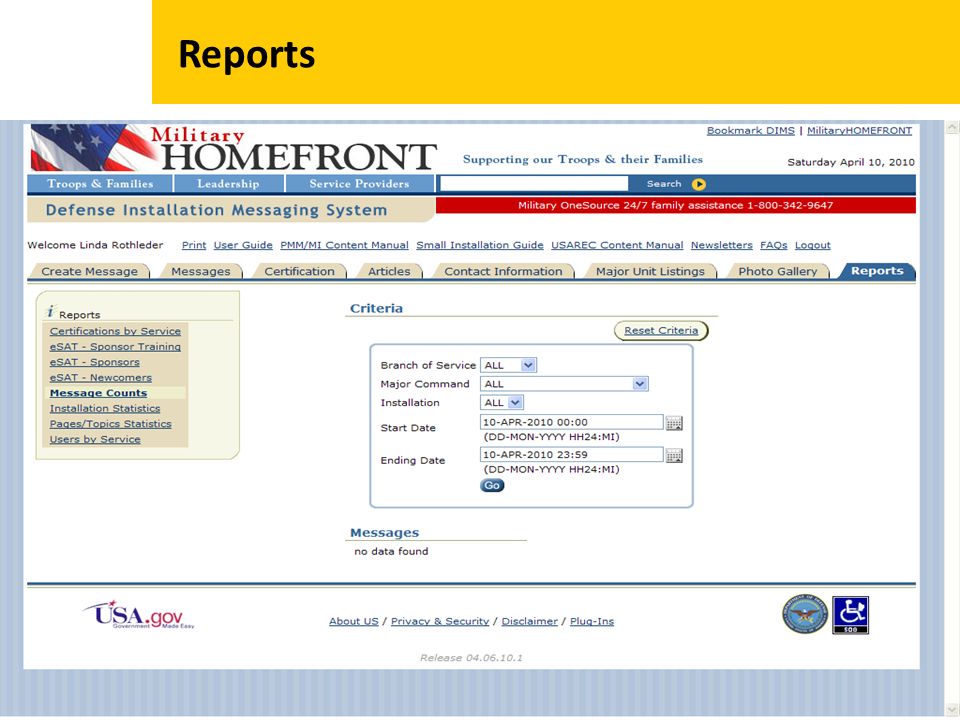Click the Reports info icon
Image resolution: width=960 pixels, height=720 pixels.
tap(51, 312)
